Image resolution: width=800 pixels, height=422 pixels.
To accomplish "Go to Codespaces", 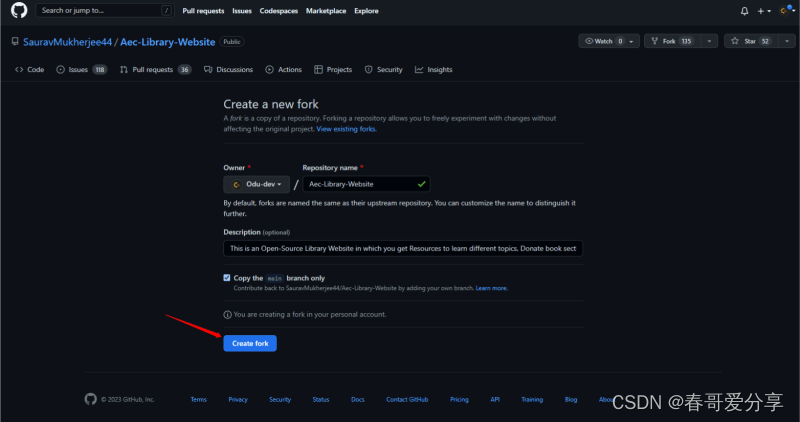I will (x=279, y=11).
